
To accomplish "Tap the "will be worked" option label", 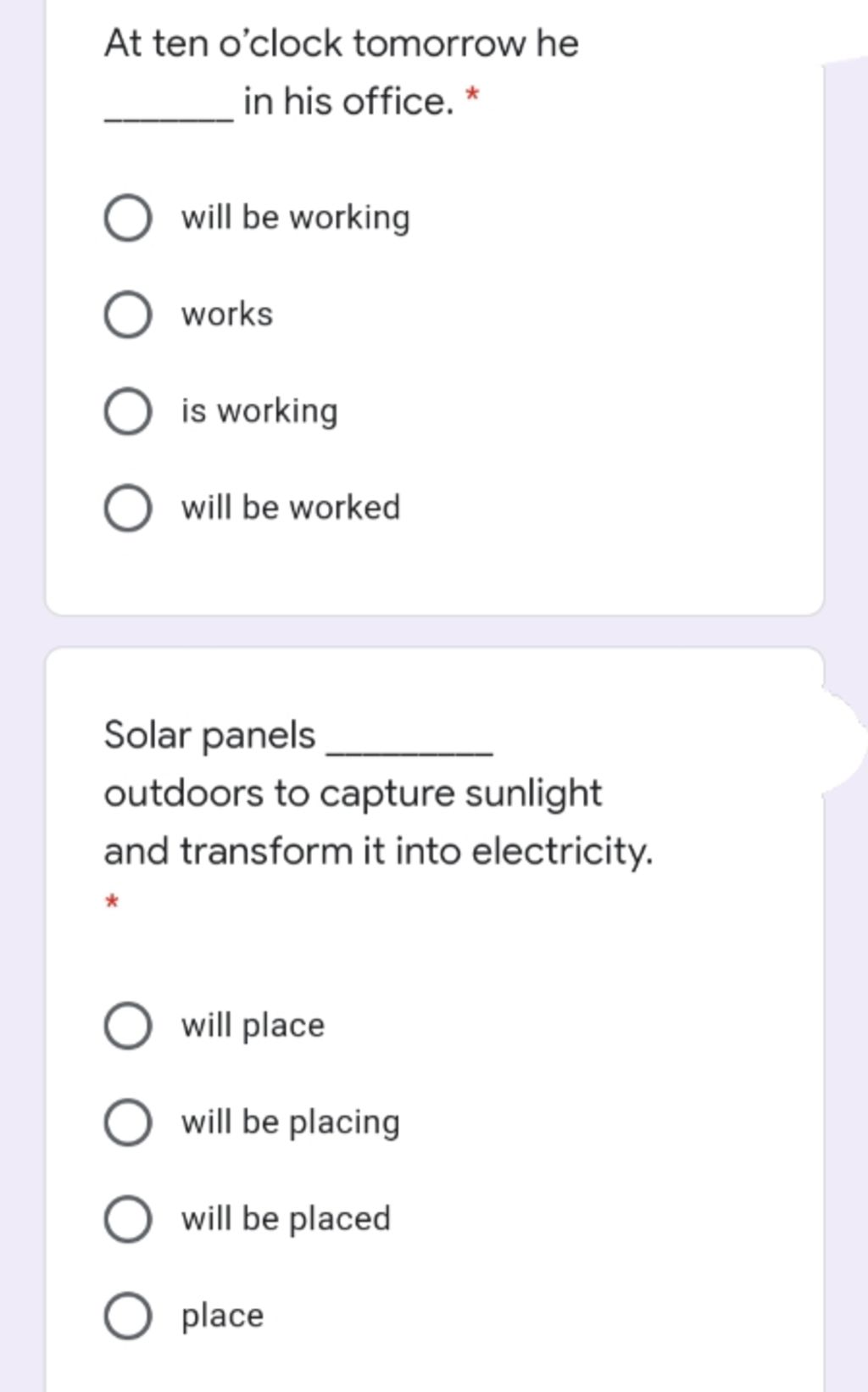I will [x=290, y=508].
